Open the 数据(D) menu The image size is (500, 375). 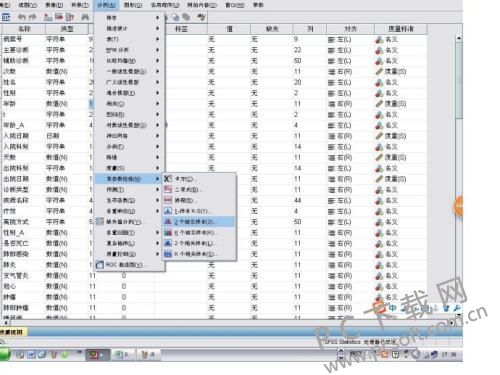pyautogui.click(x=54, y=5)
